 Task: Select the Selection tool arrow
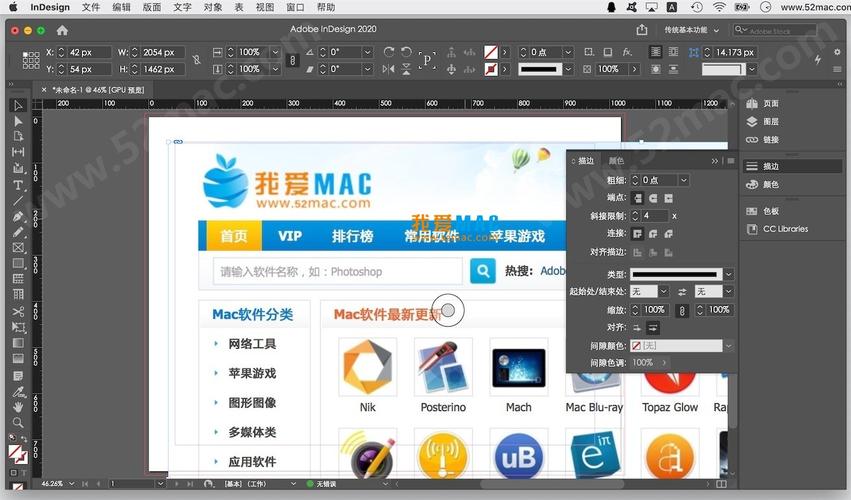[18, 105]
